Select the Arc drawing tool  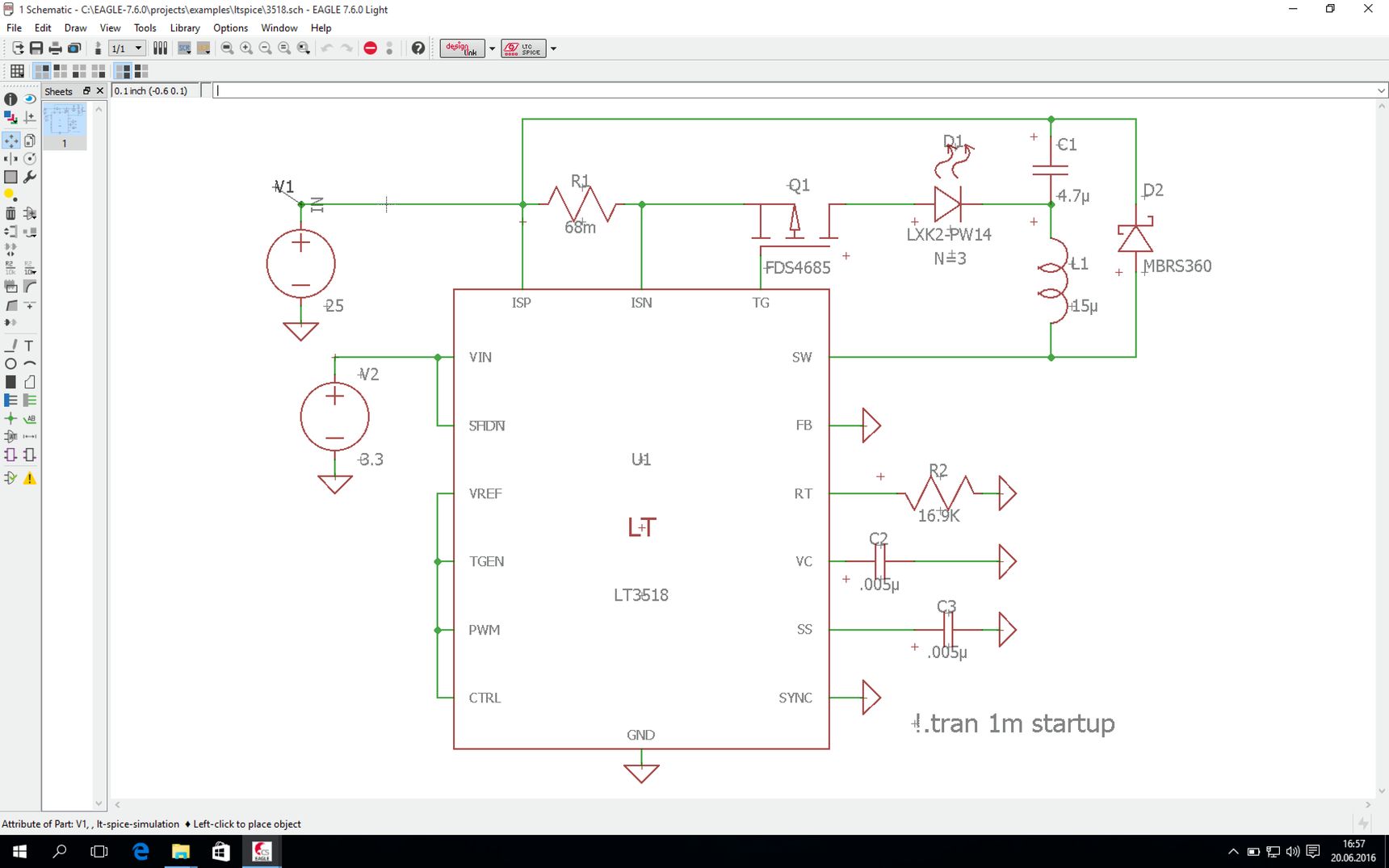tap(30, 364)
